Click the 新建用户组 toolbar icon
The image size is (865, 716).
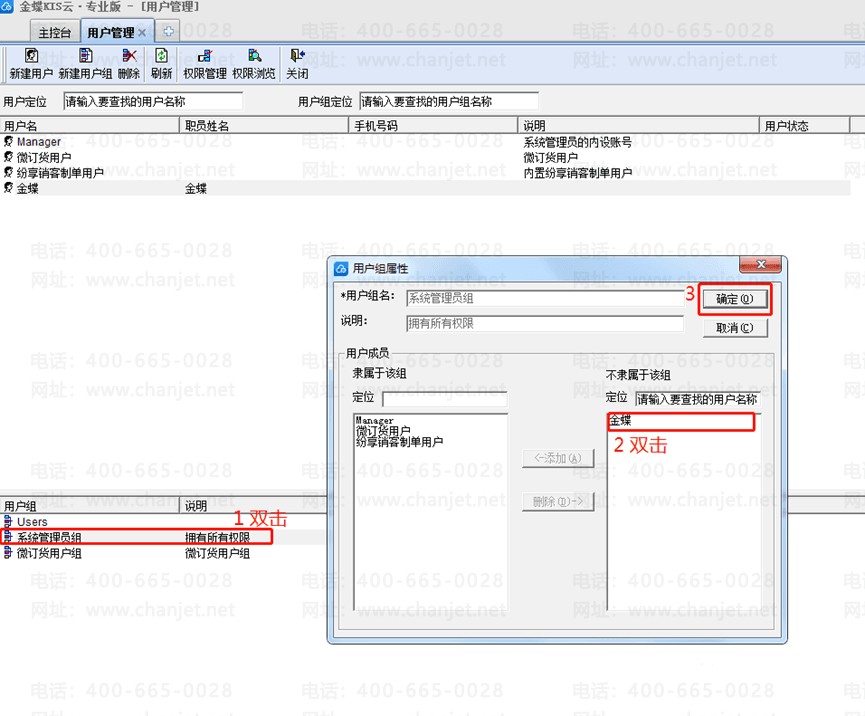click(x=85, y=57)
